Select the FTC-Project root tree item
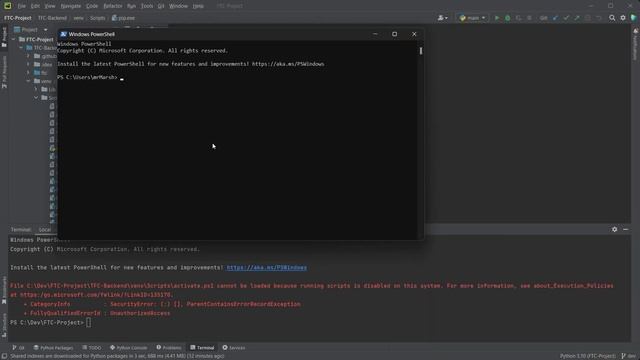The width and height of the screenshot is (640, 360). pos(36,40)
